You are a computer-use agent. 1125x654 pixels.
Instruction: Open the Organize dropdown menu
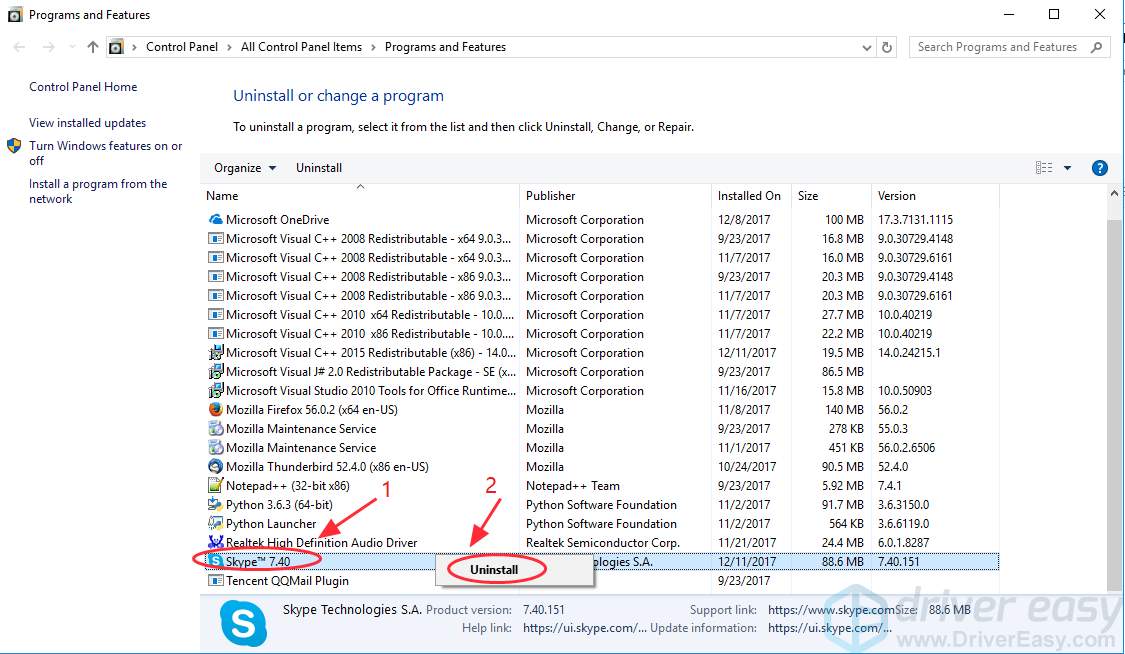tap(245, 168)
